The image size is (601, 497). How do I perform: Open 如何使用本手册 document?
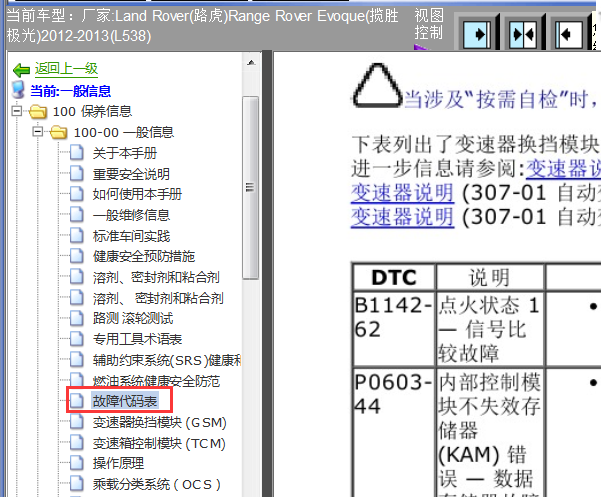137,194
